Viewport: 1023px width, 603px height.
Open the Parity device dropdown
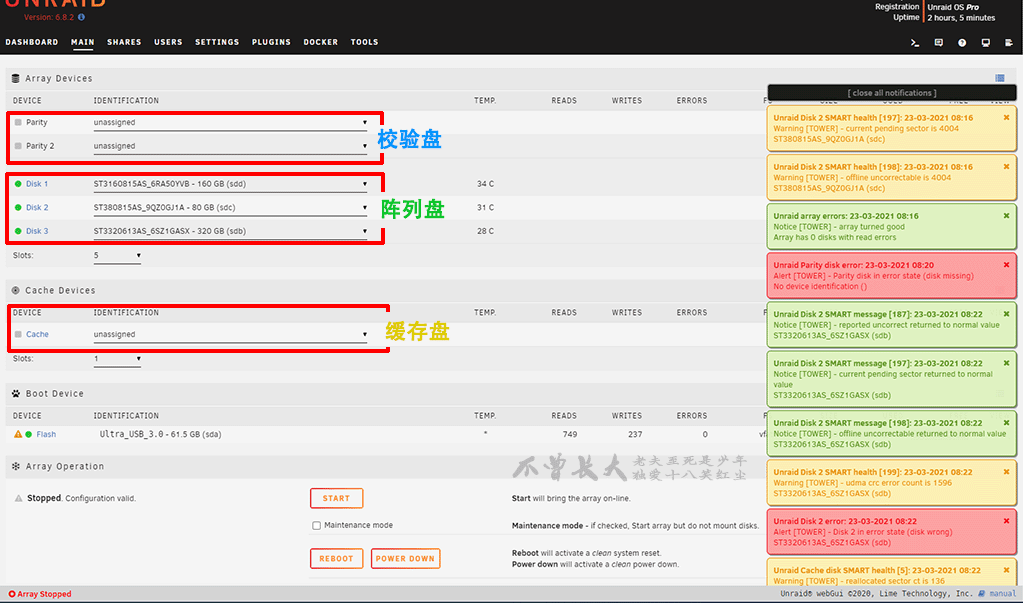click(230, 123)
